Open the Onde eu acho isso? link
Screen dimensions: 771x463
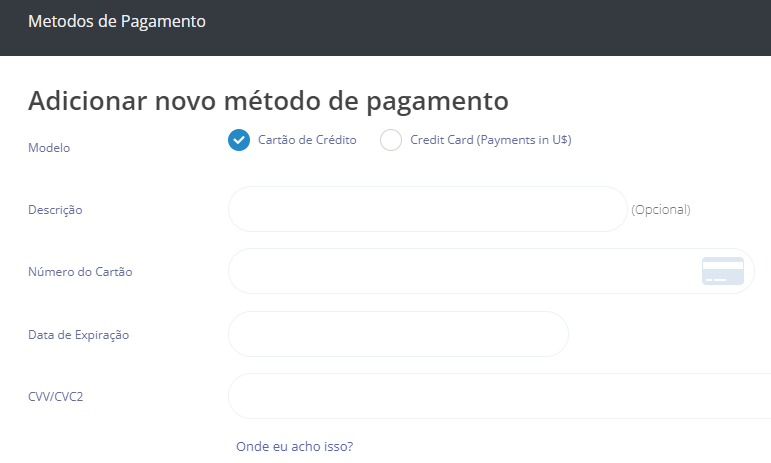click(295, 446)
